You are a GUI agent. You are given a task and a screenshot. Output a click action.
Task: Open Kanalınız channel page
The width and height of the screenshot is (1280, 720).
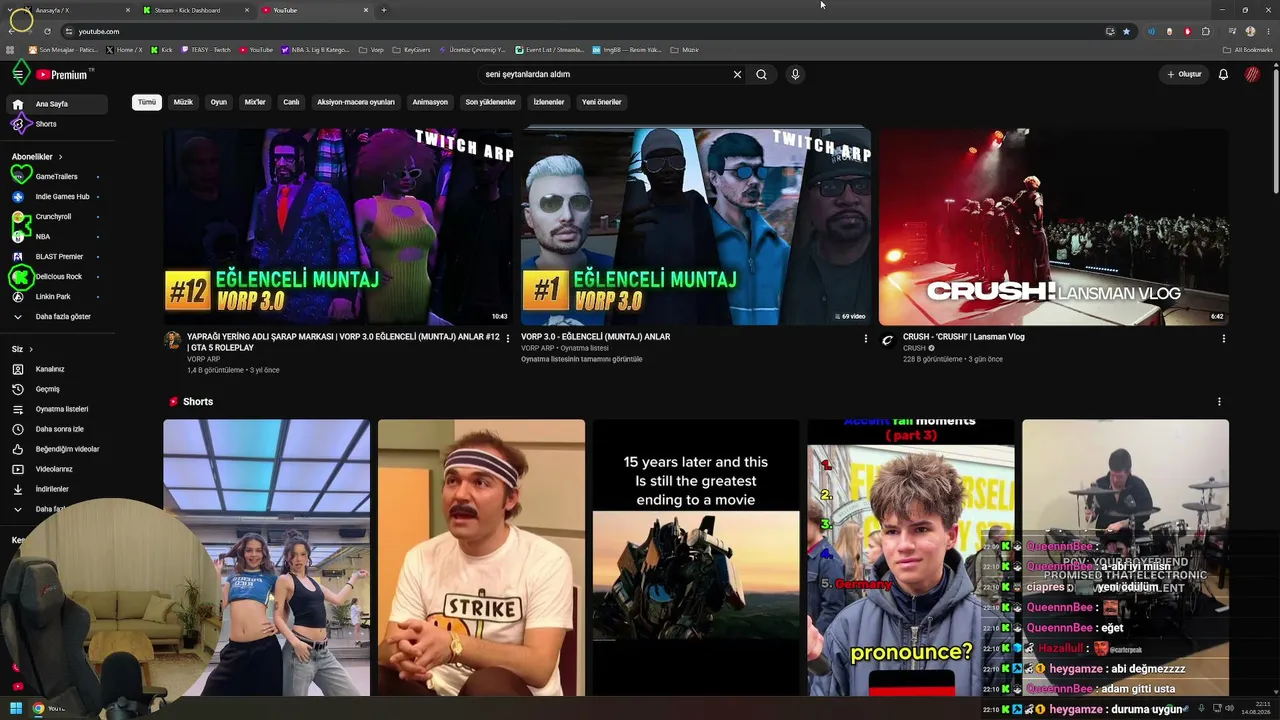(x=56, y=369)
